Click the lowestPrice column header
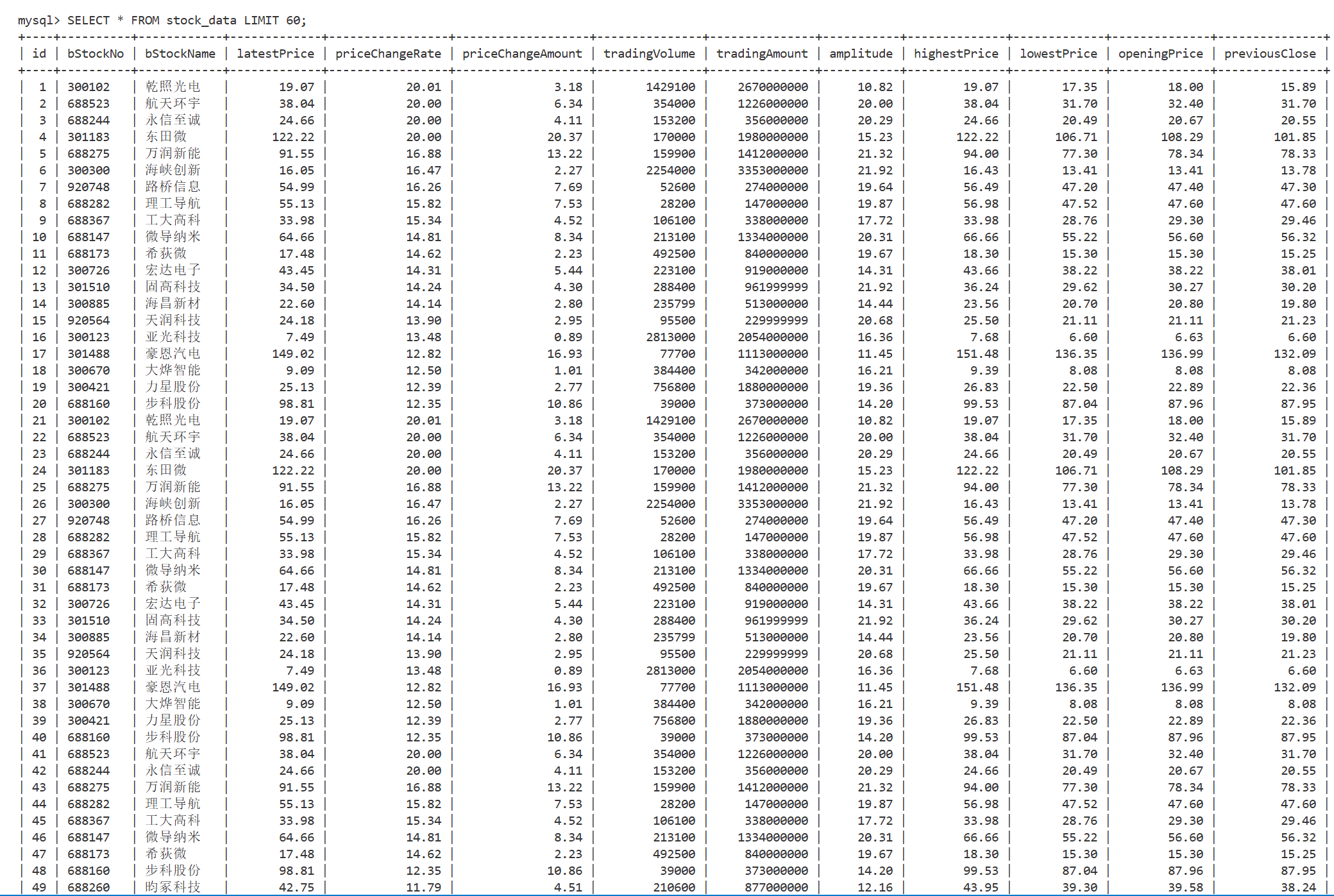 [x=1058, y=54]
